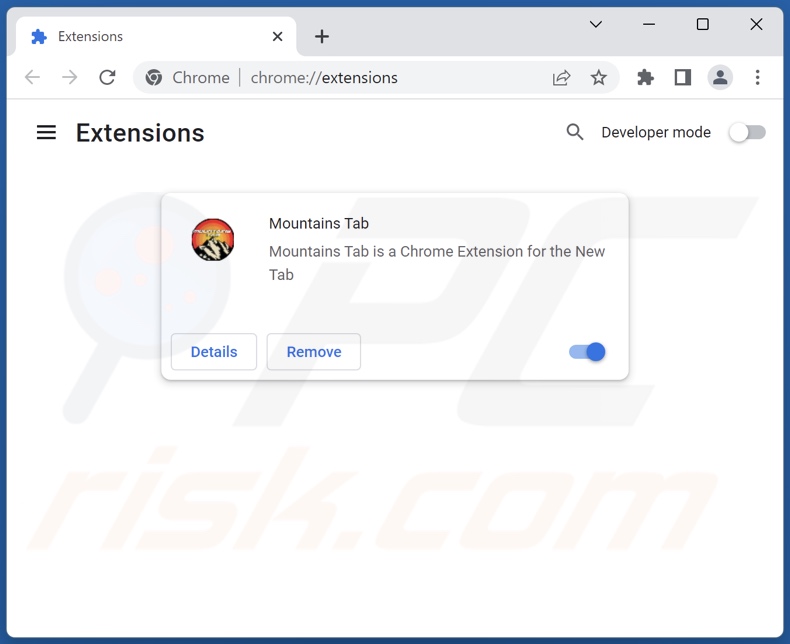This screenshot has height=644, width=790.
Task: Open the side panel icon
Action: point(683,78)
